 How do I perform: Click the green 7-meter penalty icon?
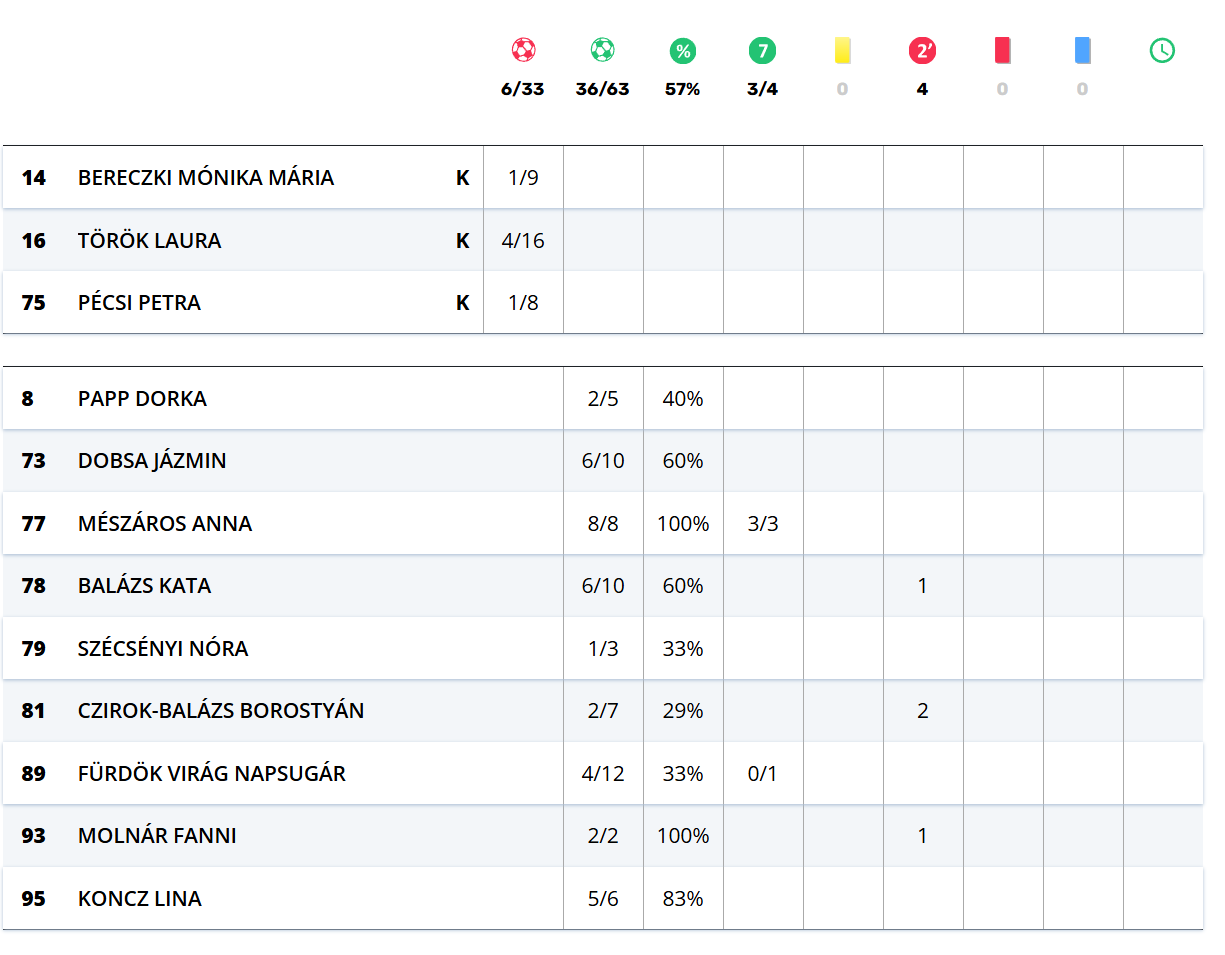762,50
